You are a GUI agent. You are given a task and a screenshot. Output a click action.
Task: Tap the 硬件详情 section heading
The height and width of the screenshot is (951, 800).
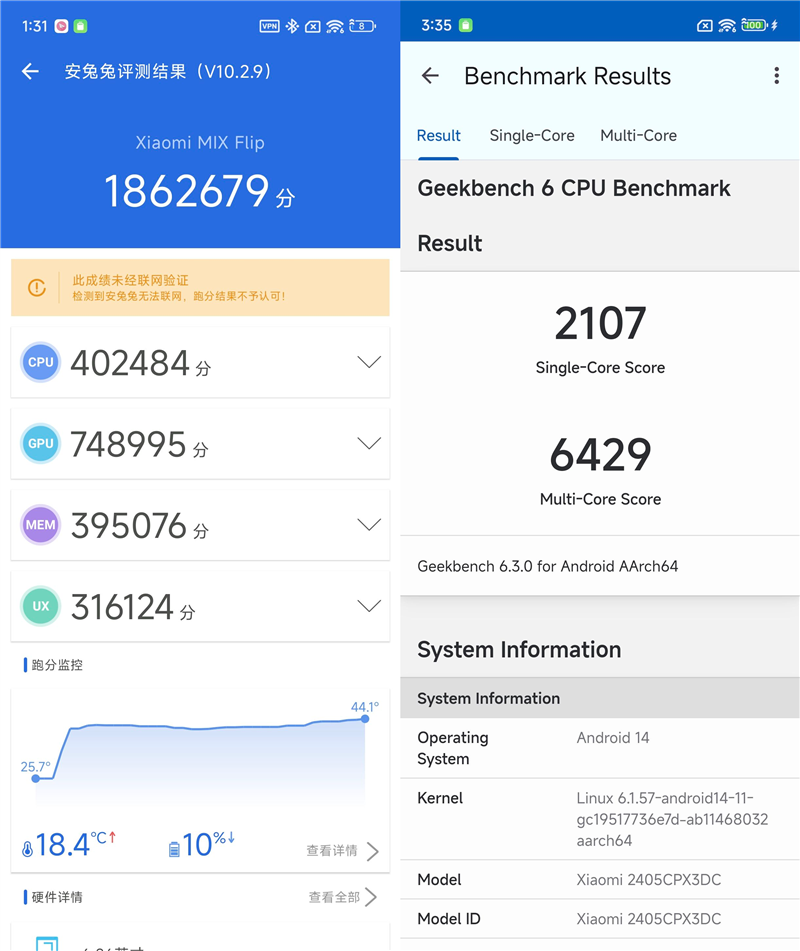click(57, 897)
